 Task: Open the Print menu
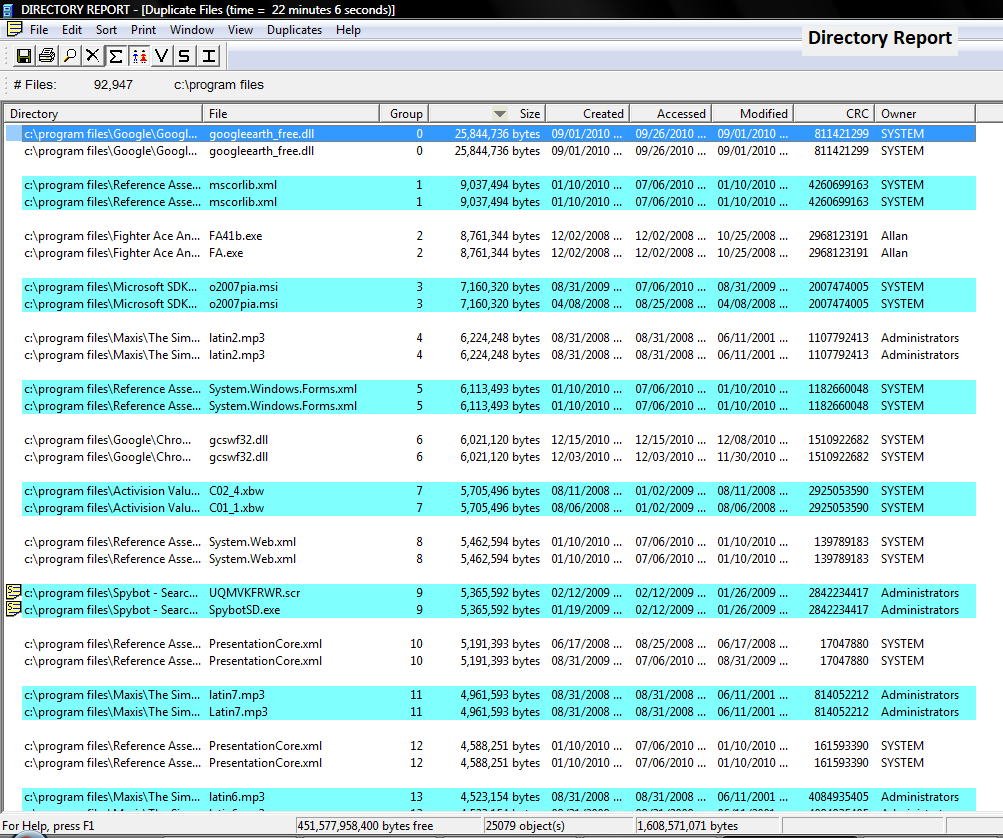[143, 30]
